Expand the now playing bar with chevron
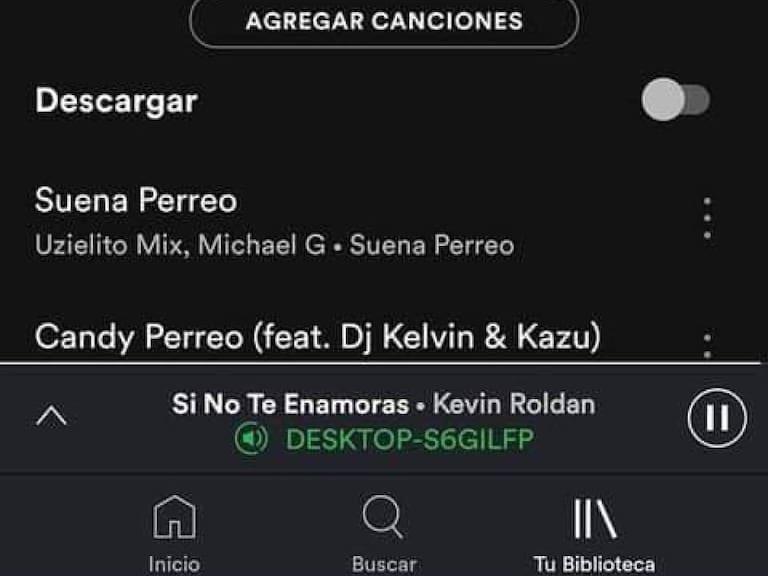Screen dimensions: 768x576 (51, 417)
